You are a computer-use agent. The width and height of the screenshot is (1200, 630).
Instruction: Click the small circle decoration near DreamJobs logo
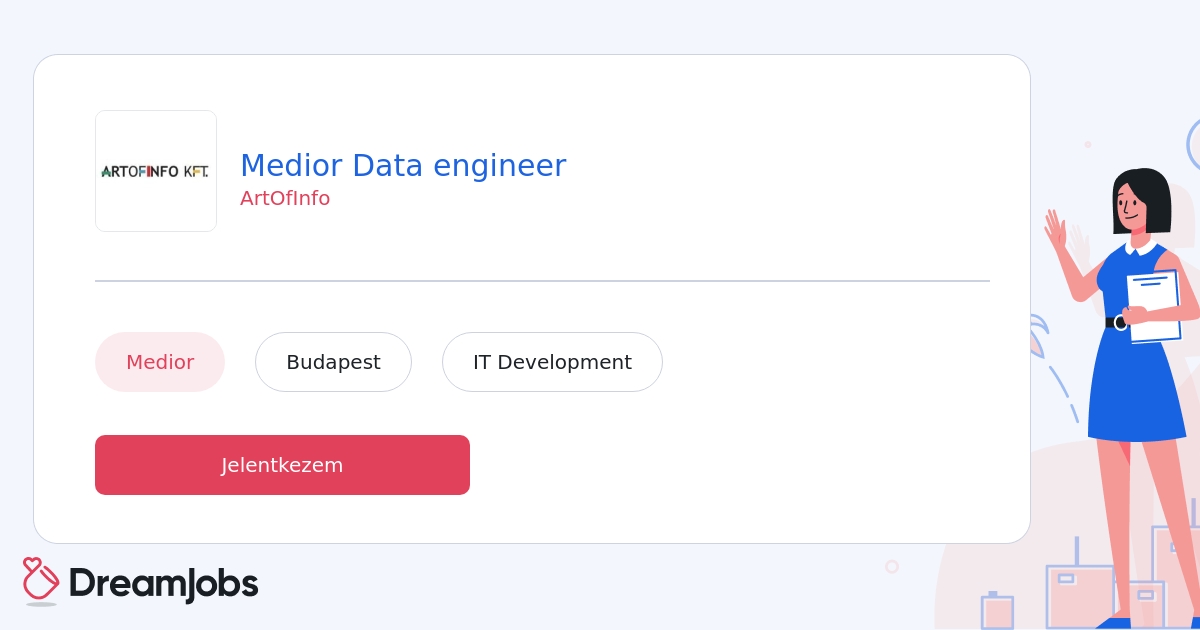891,566
